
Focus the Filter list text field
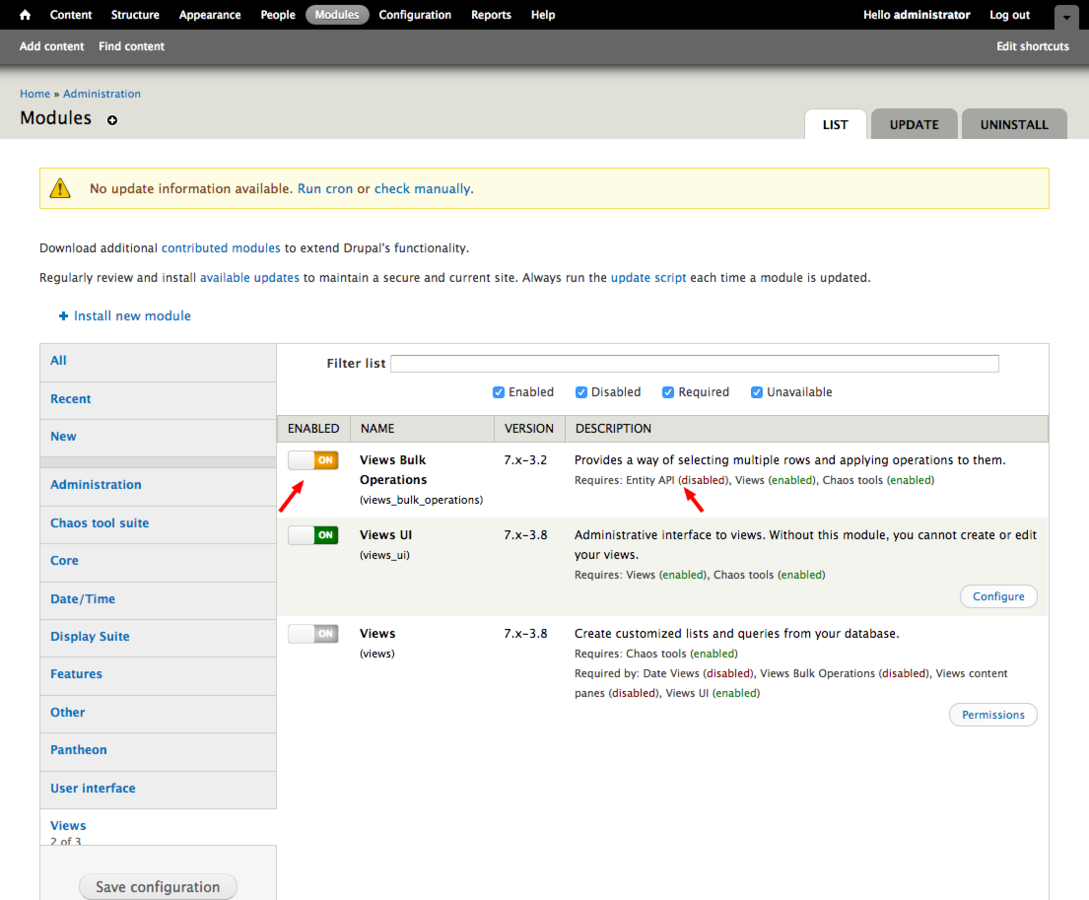point(695,364)
